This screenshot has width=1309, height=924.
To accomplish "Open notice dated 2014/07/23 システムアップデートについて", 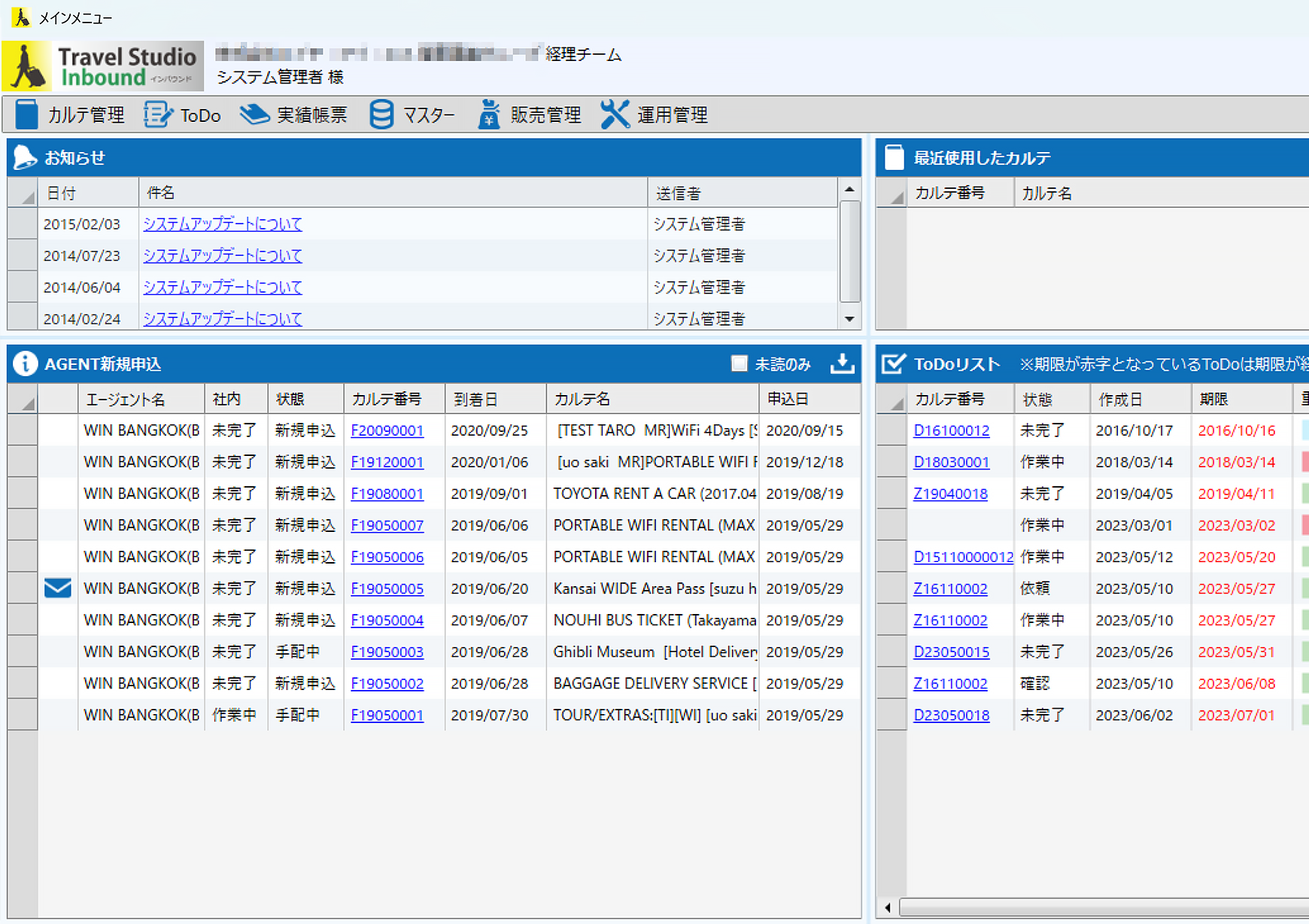I will tap(223, 255).
